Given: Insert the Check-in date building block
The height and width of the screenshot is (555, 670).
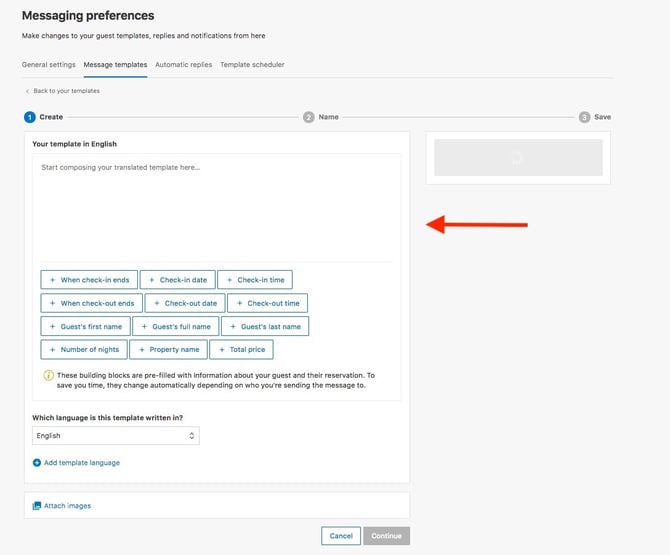Looking at the screenshot, I should pyautogui.click(x=178, y=280).
